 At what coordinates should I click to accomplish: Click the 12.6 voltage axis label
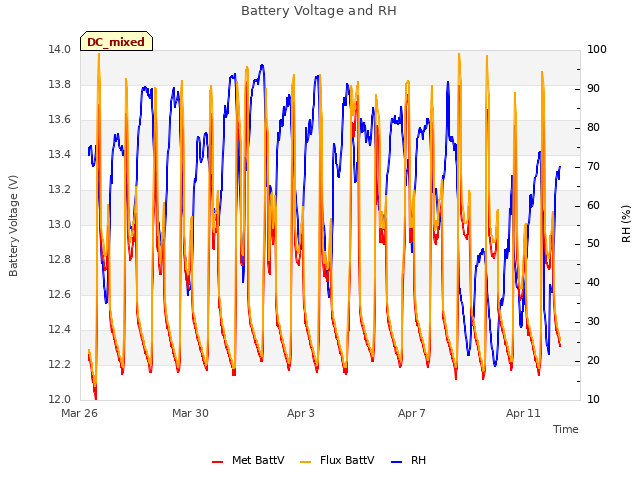[x=60, y=295]
